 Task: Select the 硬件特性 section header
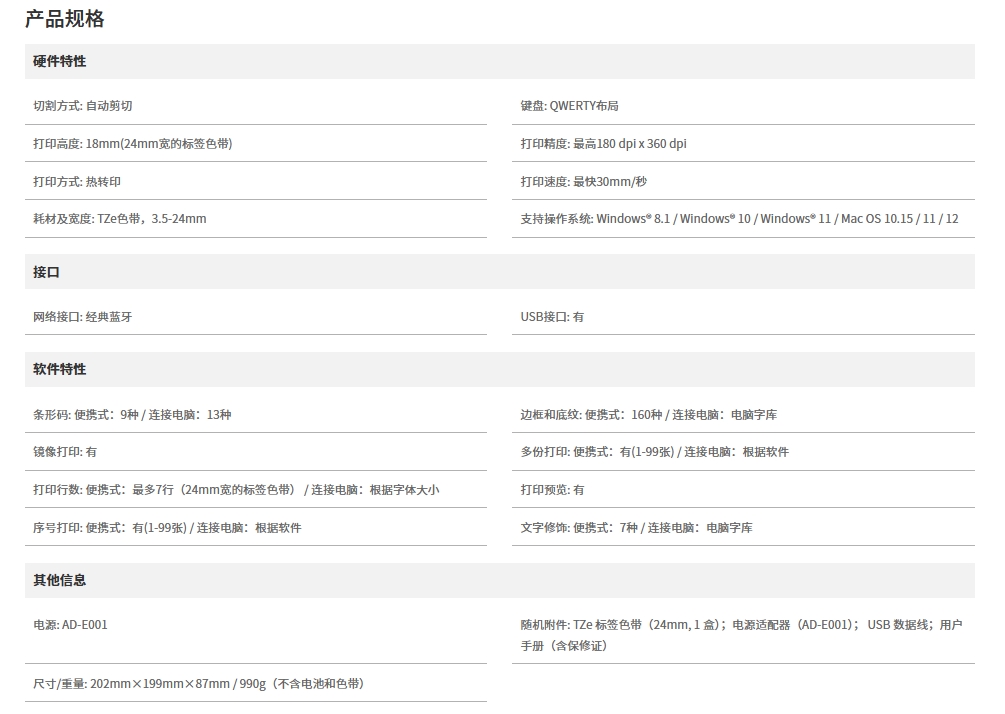tap(60, 61)
